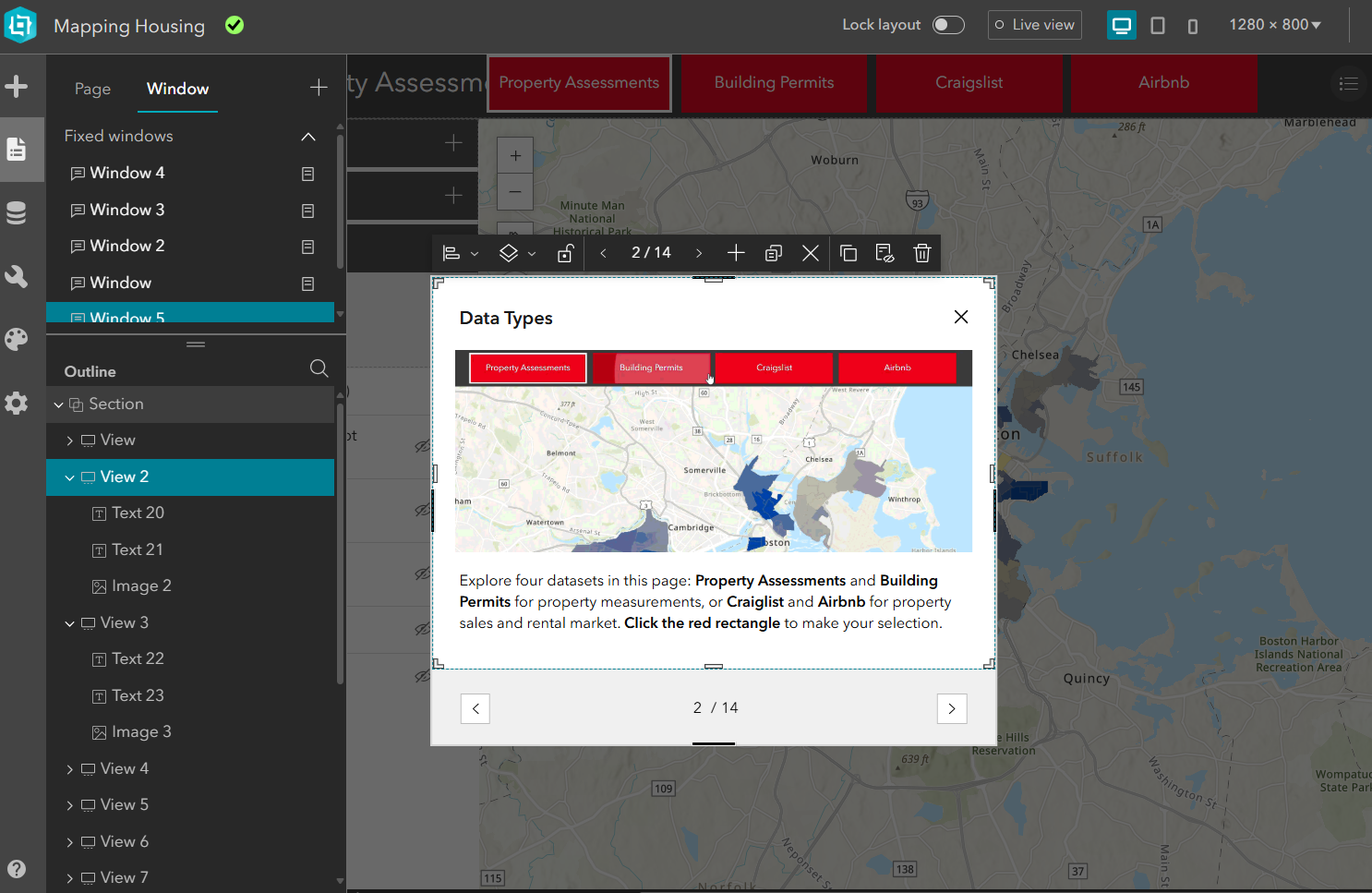The image size is (1372, 893).
Task: Select Image 2 in the Outline
Action: [x=190, y=586]
